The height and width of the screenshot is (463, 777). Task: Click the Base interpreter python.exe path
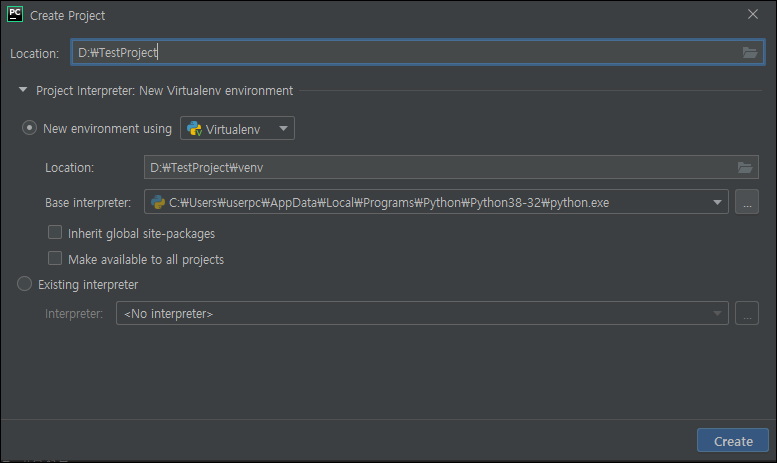pos(389,203)
